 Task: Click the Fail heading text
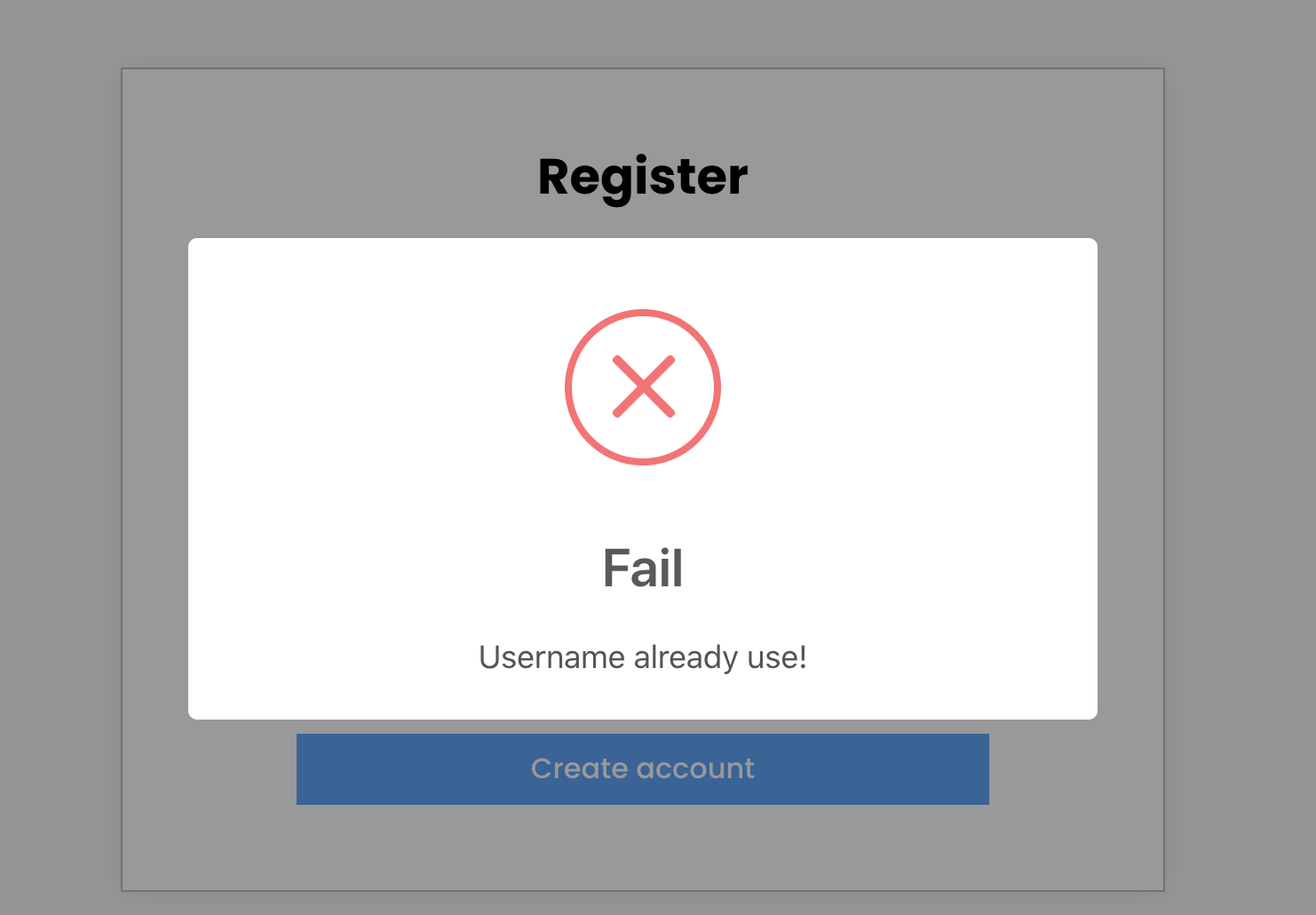pos(643,569)
